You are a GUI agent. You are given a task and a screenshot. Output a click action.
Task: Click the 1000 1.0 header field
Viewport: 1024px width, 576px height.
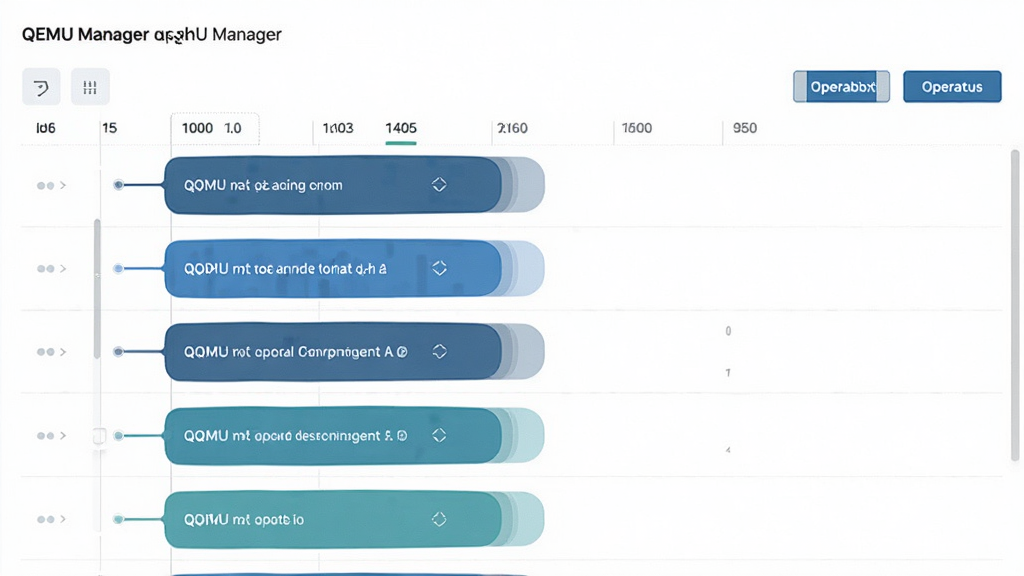pyautogui.click(x=215, y=129)
